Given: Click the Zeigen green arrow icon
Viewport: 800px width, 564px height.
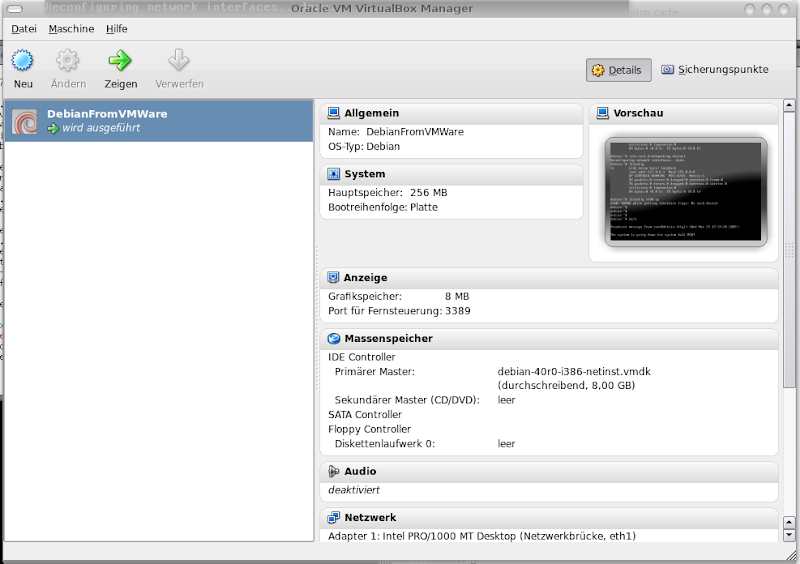Looking at the screenshot, I should point(120,60).
